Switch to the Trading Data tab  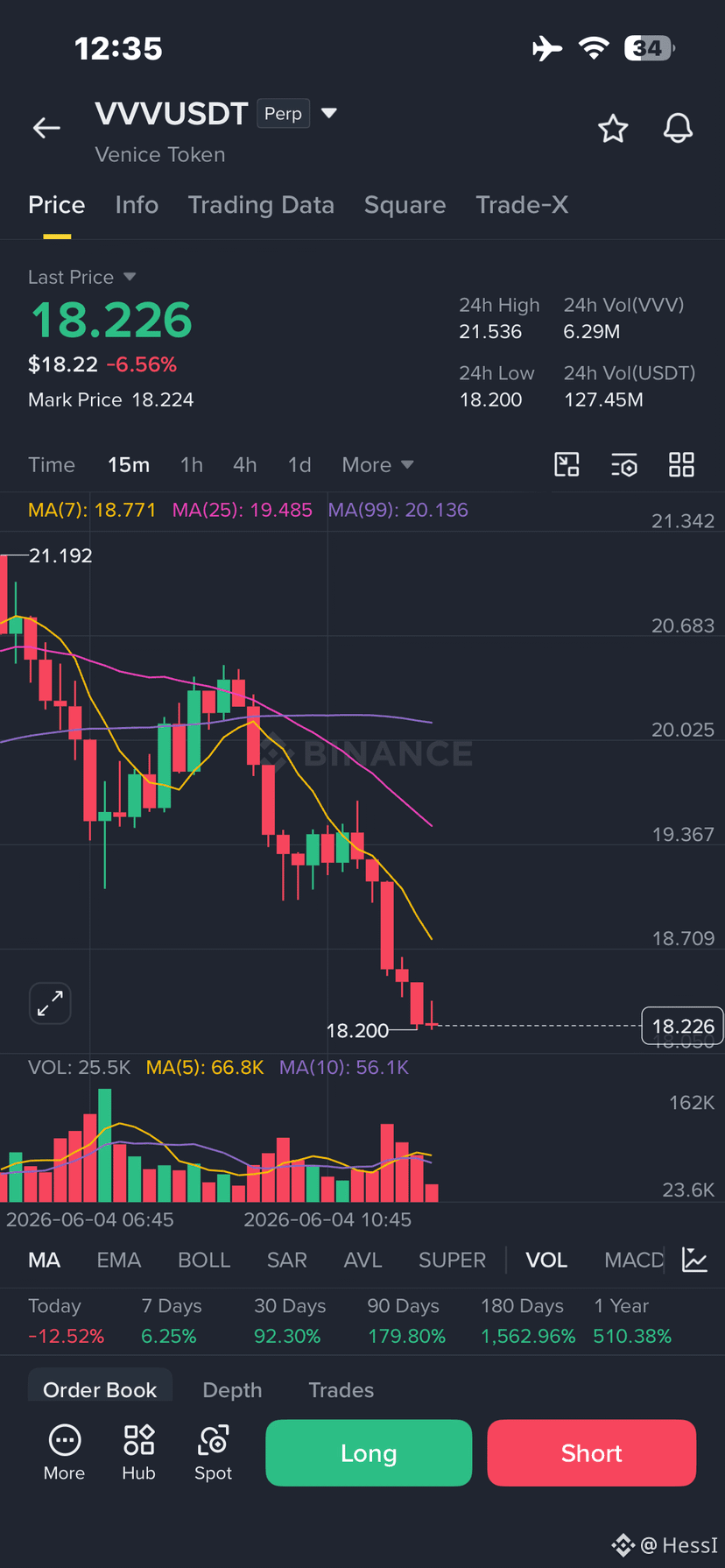pos(261,205)
